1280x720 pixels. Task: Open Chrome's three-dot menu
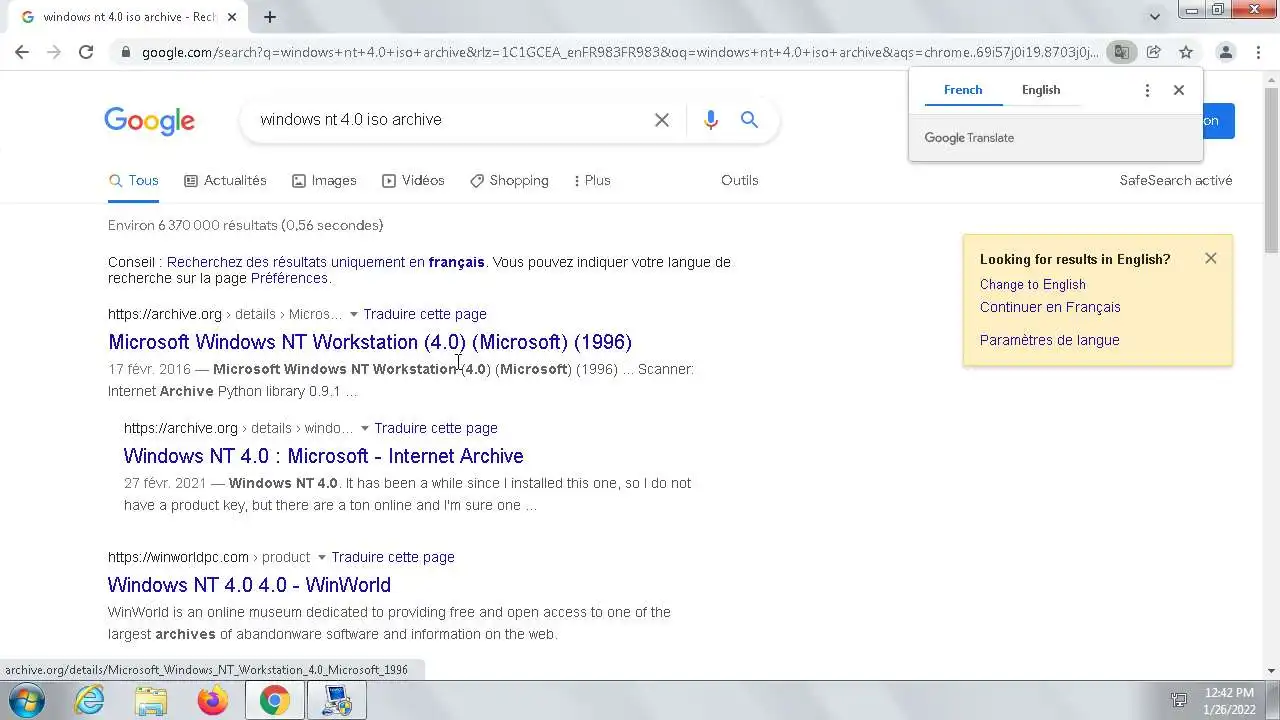pyautogui.click(x=1259, y=52)
